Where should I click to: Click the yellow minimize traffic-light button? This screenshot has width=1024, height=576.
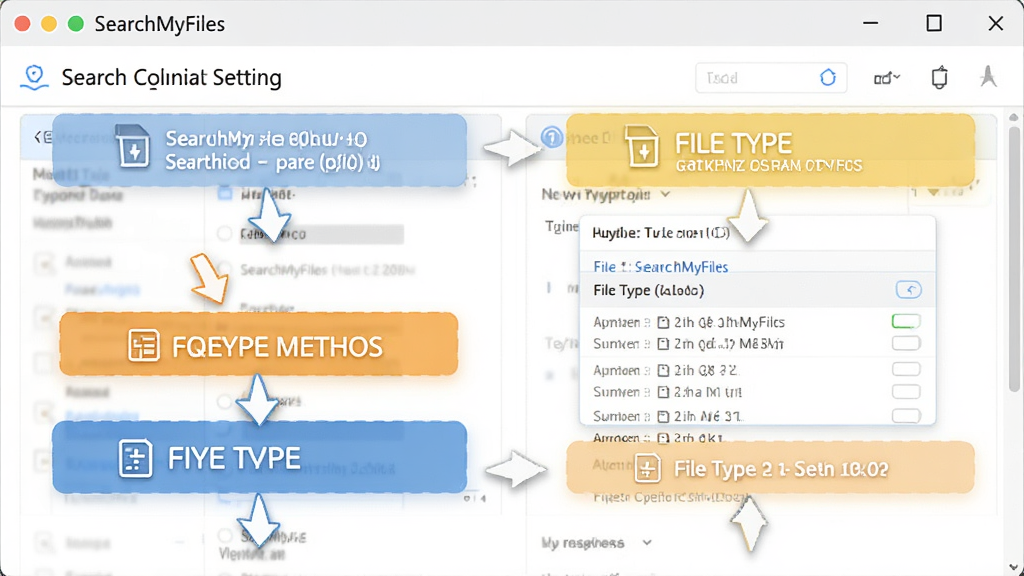49,24
